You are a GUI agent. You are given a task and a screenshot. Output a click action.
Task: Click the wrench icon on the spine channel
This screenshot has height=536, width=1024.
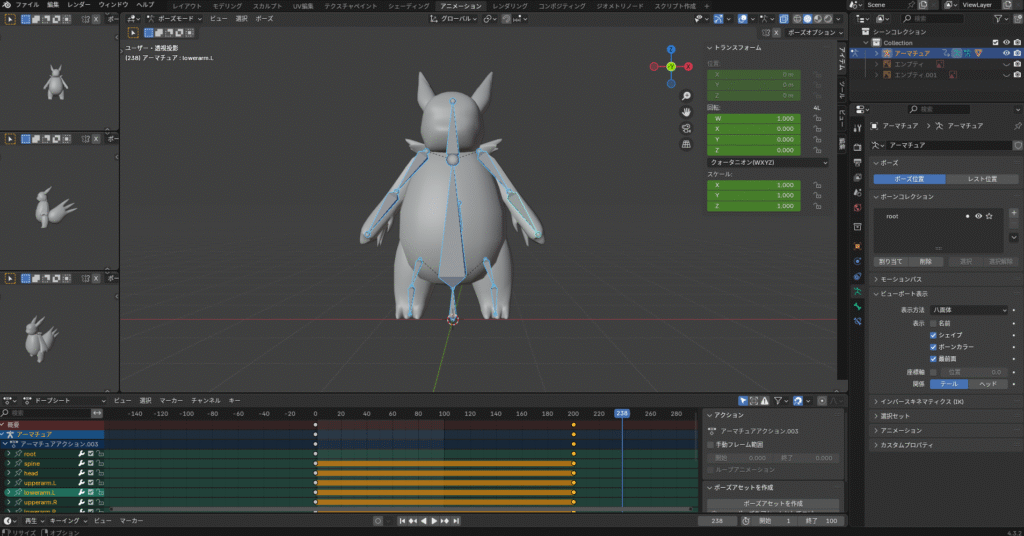[x=81, y=463]
